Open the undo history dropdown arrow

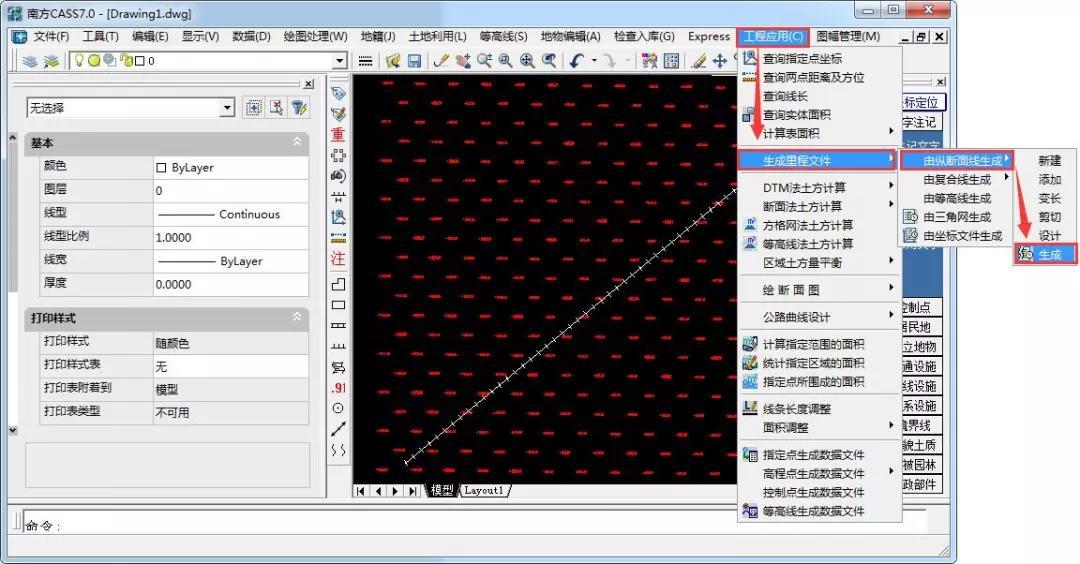tap(594, 61)
